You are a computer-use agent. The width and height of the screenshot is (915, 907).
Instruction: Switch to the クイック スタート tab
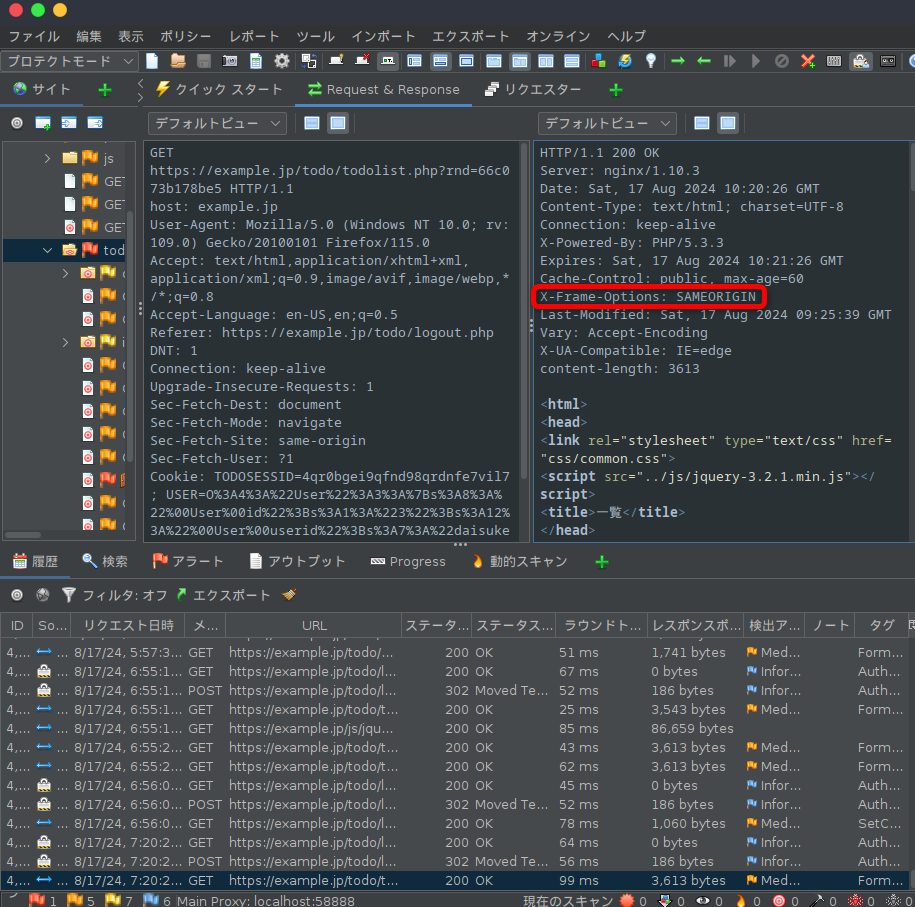(219, 89)
